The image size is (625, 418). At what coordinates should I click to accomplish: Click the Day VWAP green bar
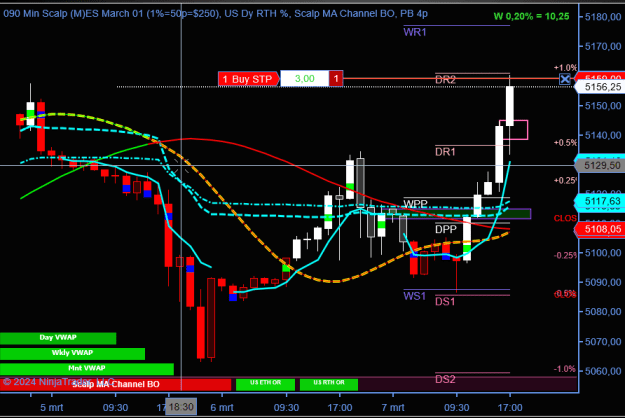point(58,338)
